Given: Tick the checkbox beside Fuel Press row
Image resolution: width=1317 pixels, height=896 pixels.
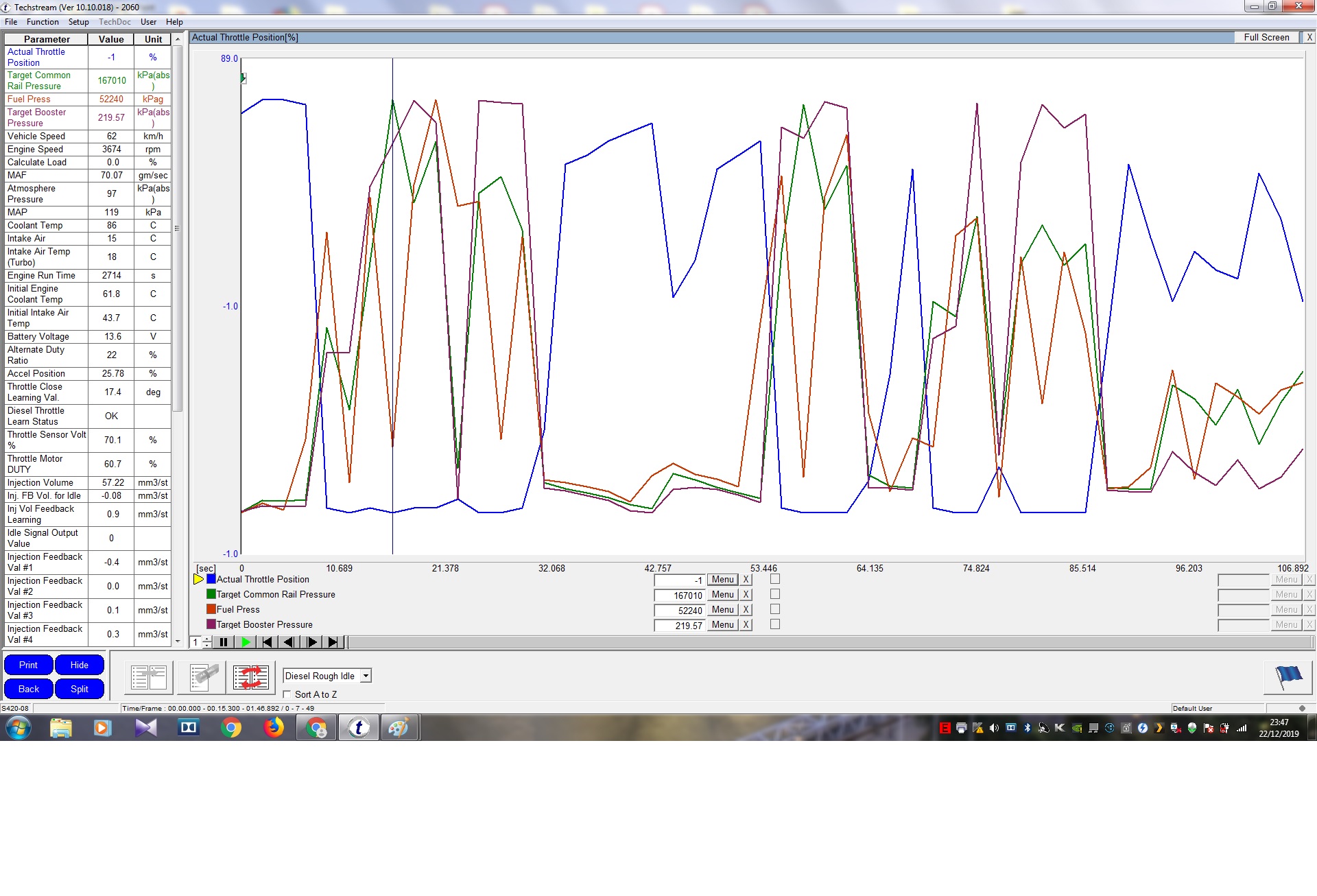Looking at the screenshot, I should (x=775, y=609).
